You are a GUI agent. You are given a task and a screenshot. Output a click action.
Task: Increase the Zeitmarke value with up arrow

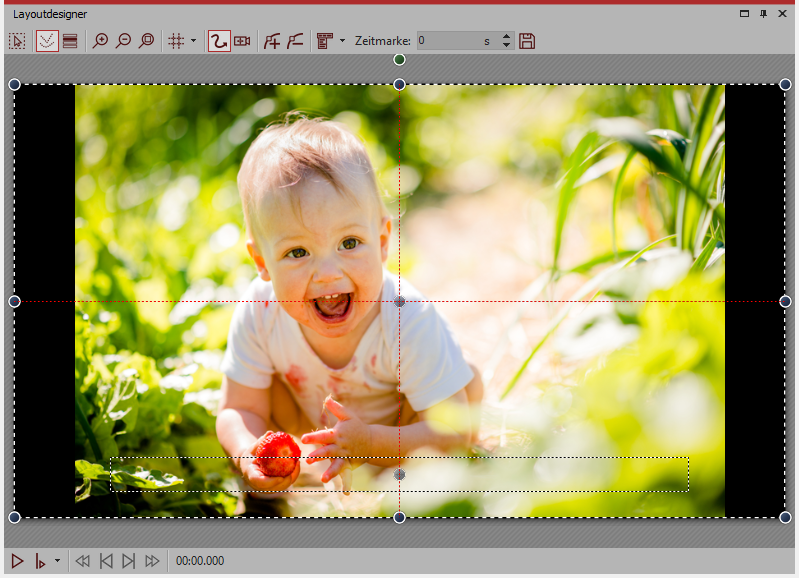(x=506, y=37)
